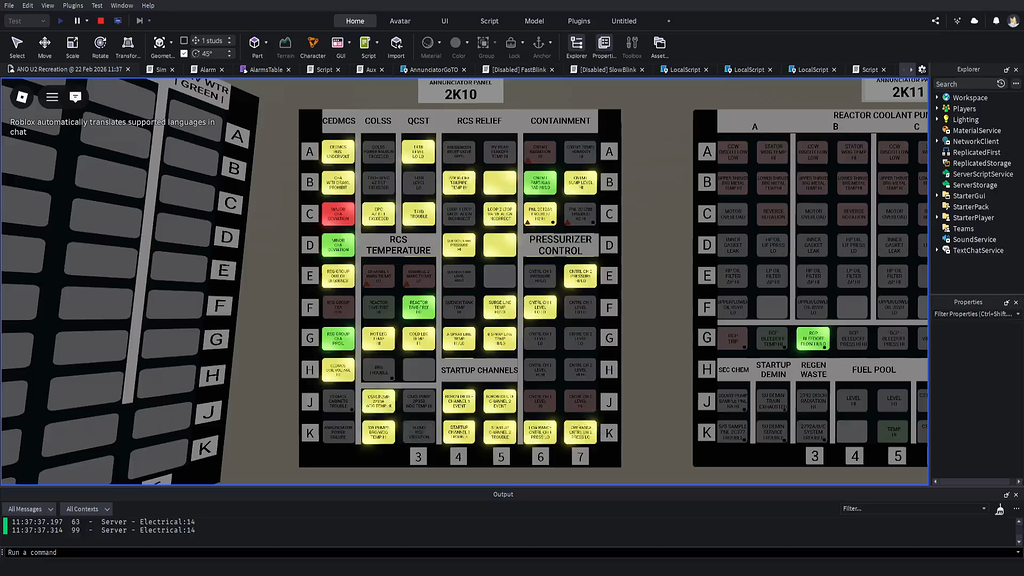This screenshot has height=576, width=1024.
Task: Open the Transform tool
Action: (128, 46)
